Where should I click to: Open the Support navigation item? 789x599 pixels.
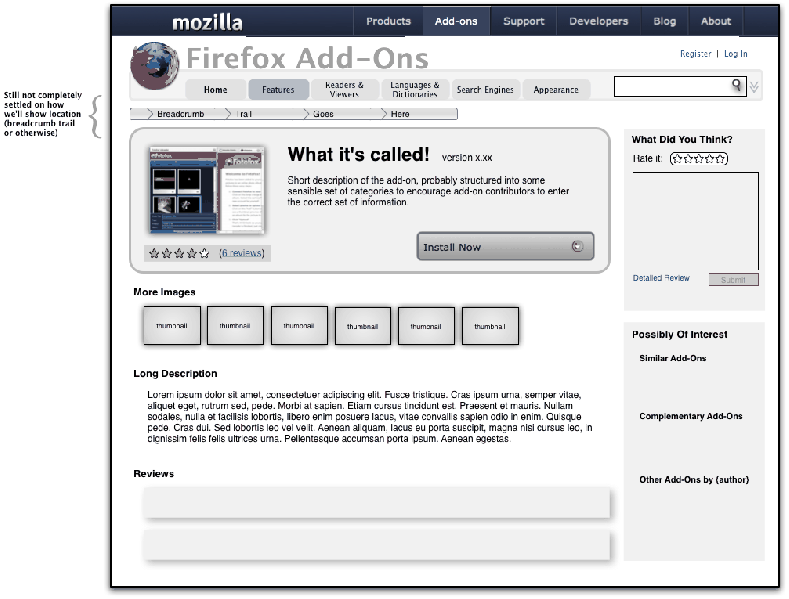(524, 21)
